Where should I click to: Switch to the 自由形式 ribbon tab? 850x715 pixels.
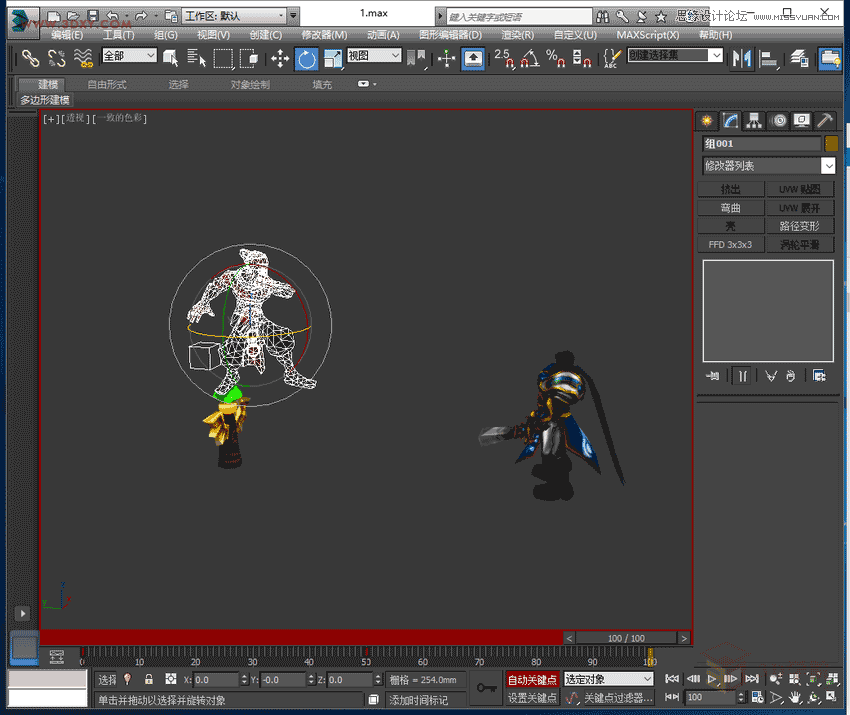pos(107,85)
